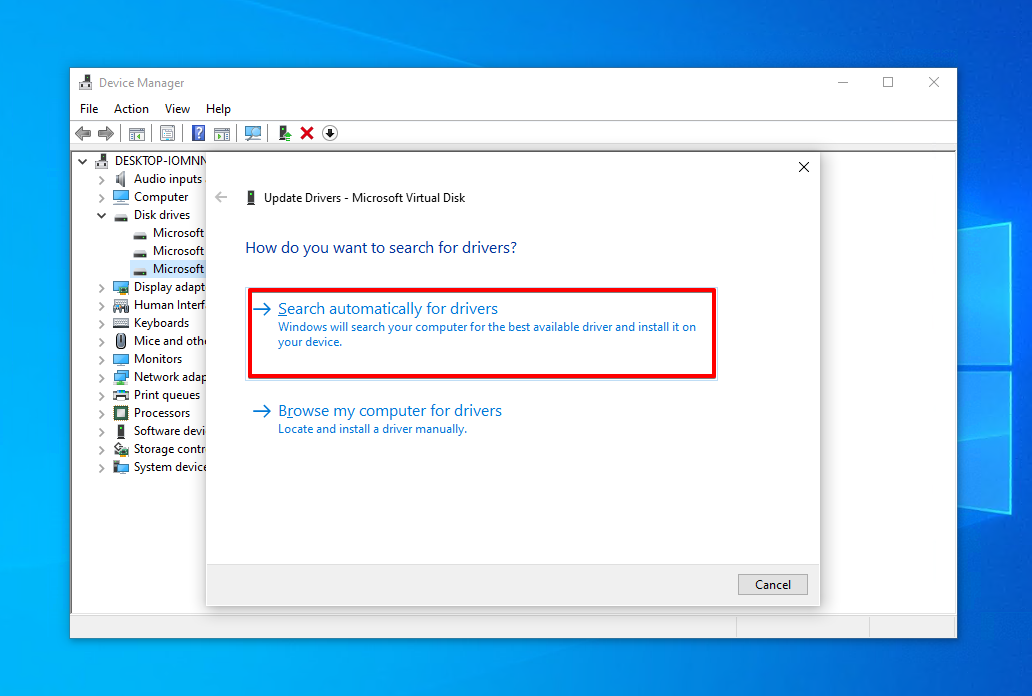Screen dimensions: 1032x696
Task: Expand the Print queues category
Action: [x=101, y=396]
